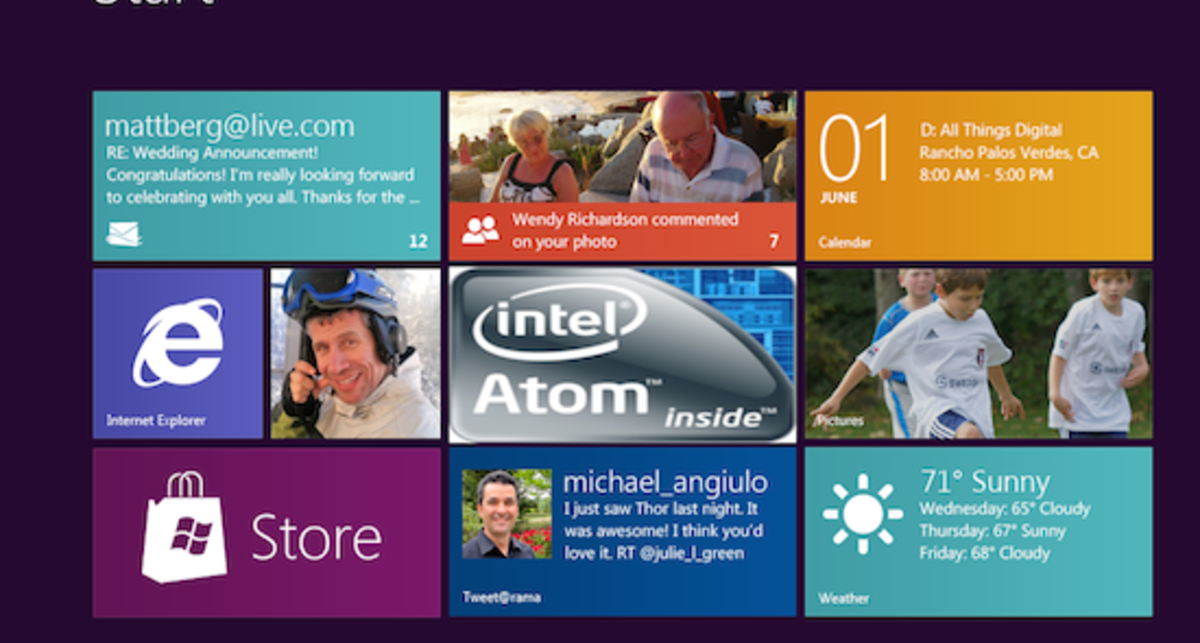Click the Internet Explorer logo icon

coord(178,342)
